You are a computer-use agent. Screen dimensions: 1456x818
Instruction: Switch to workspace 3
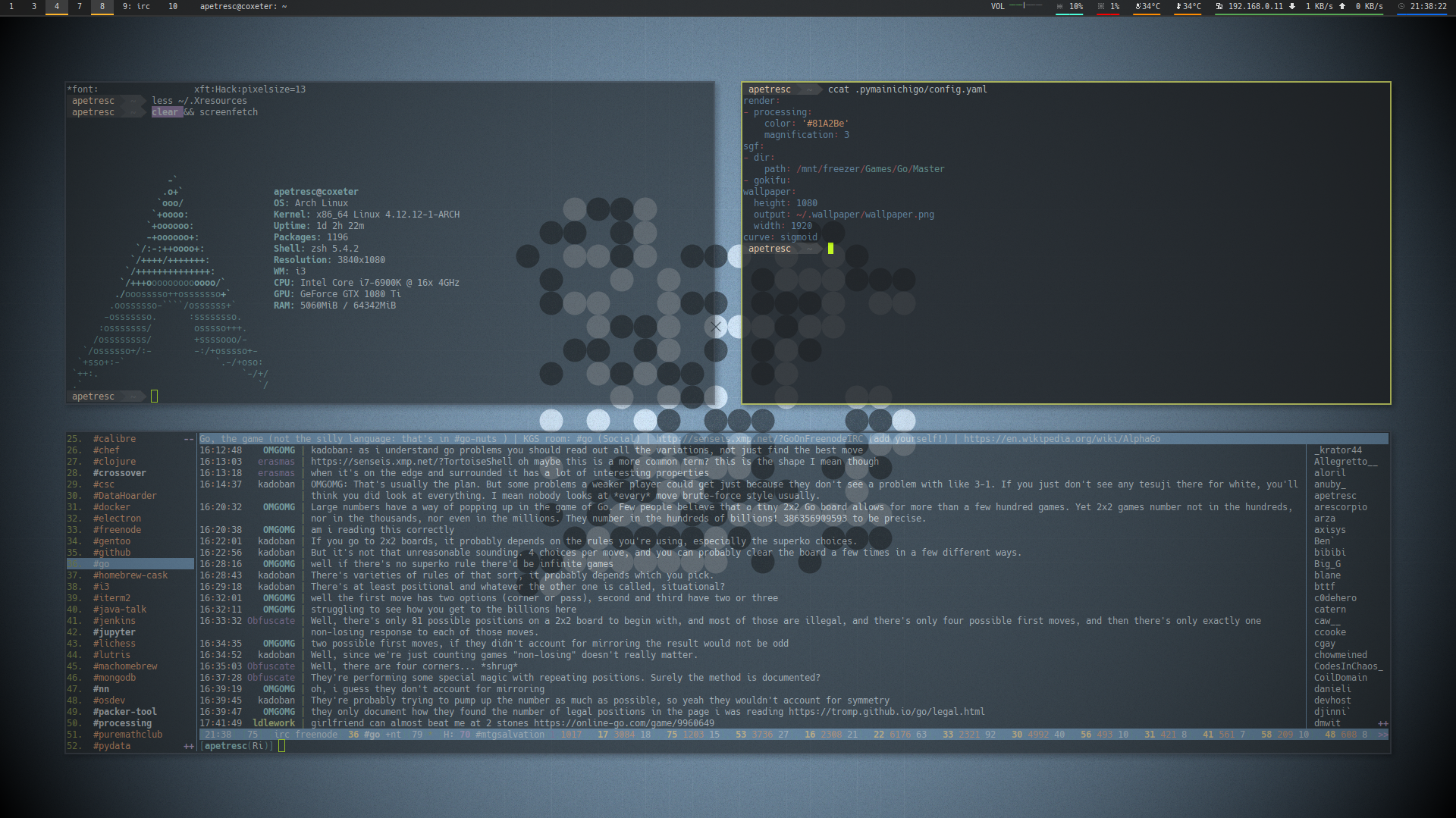click(34, 6)
